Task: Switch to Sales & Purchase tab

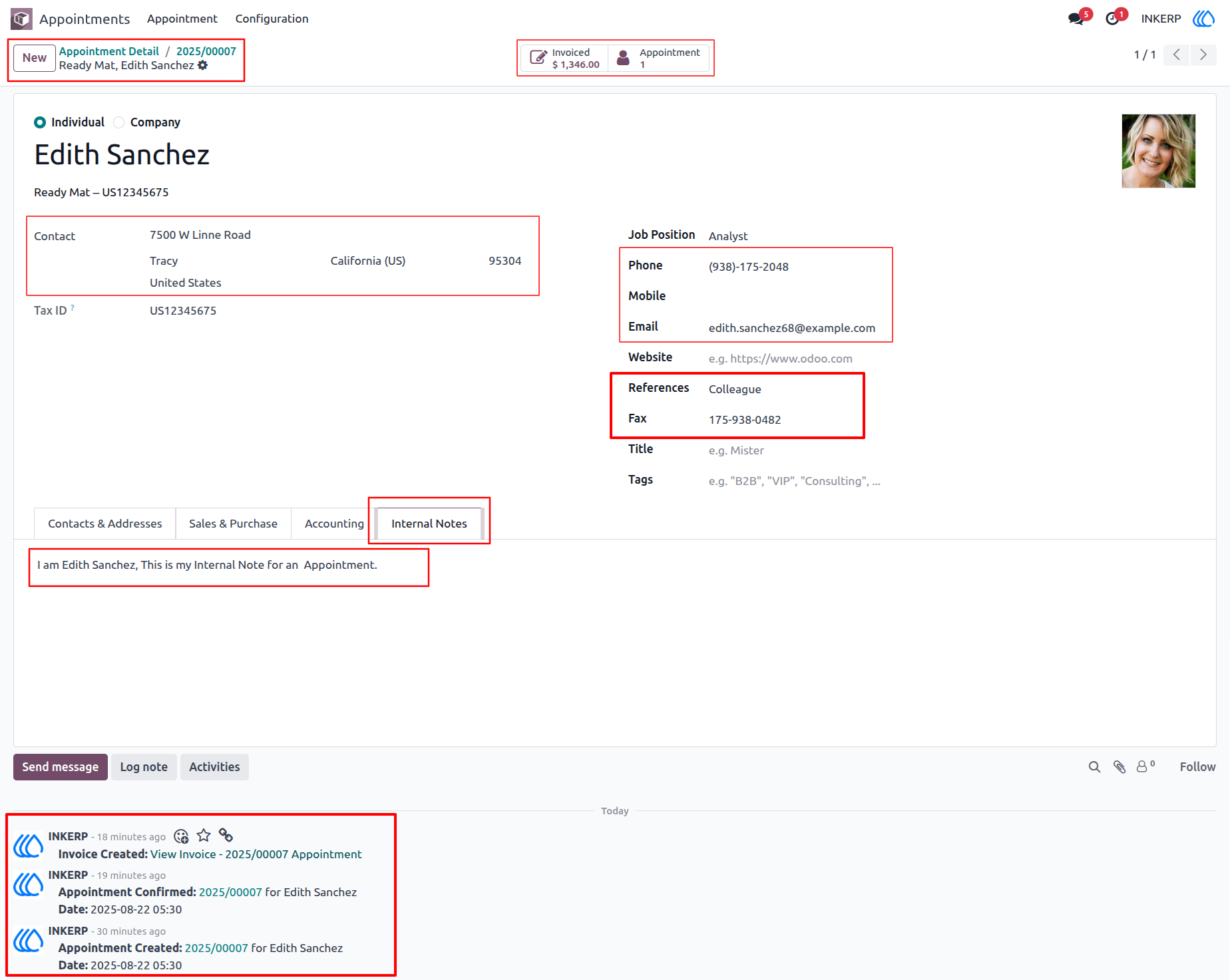Action: [233, 524]
